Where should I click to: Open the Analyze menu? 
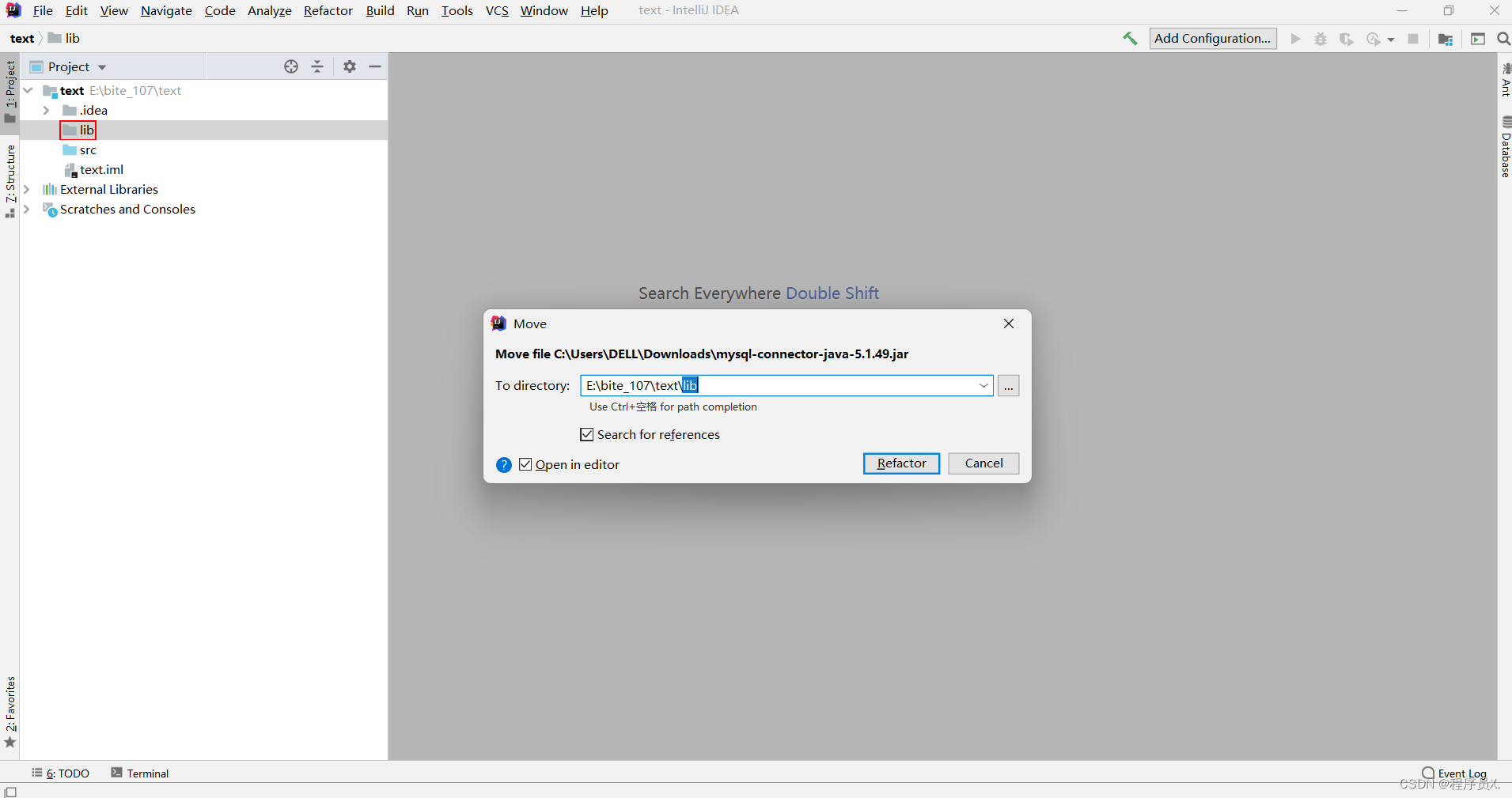click(x=270, y=10)
